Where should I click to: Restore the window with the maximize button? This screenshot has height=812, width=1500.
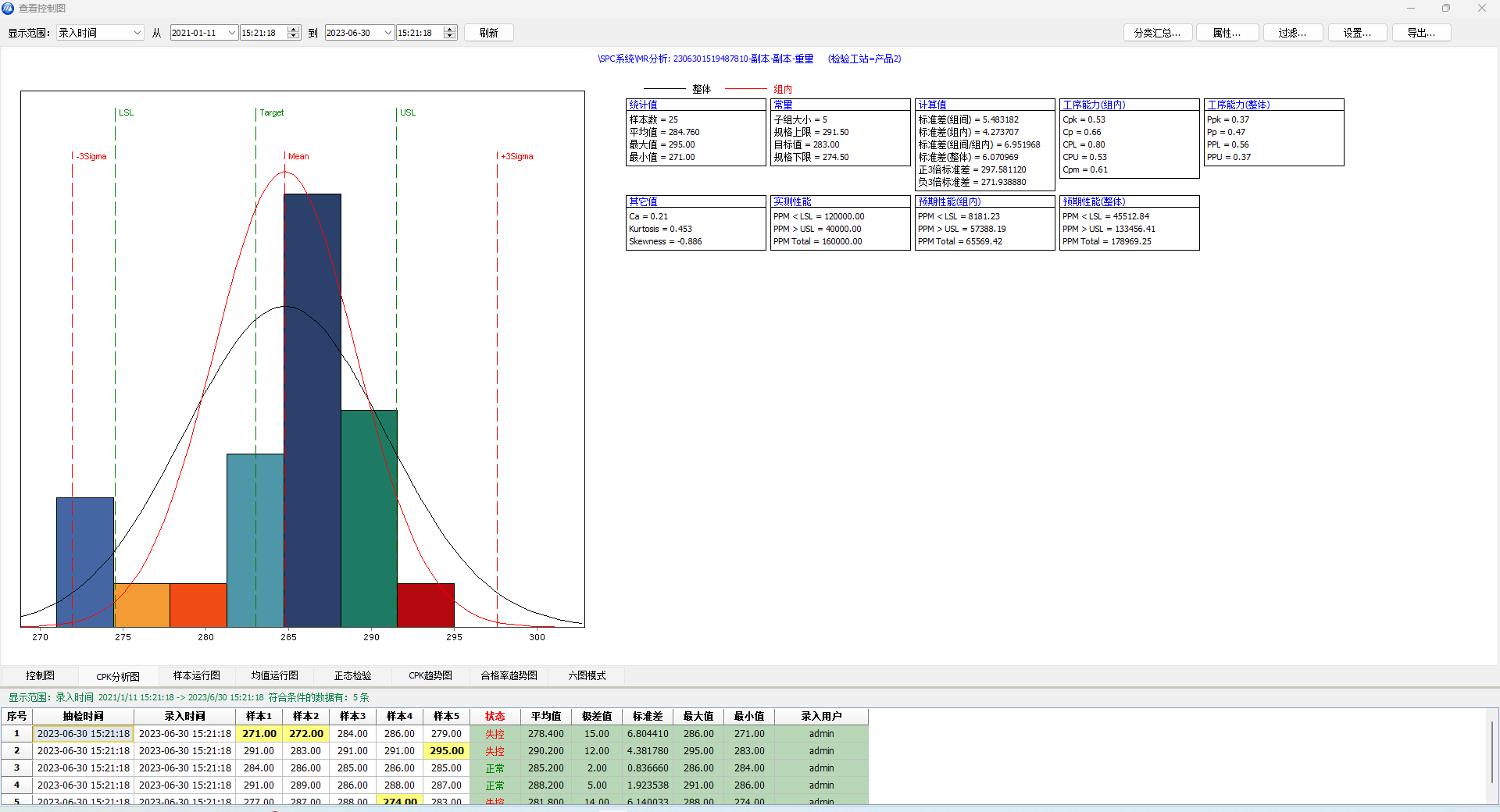coord(1446,8)
